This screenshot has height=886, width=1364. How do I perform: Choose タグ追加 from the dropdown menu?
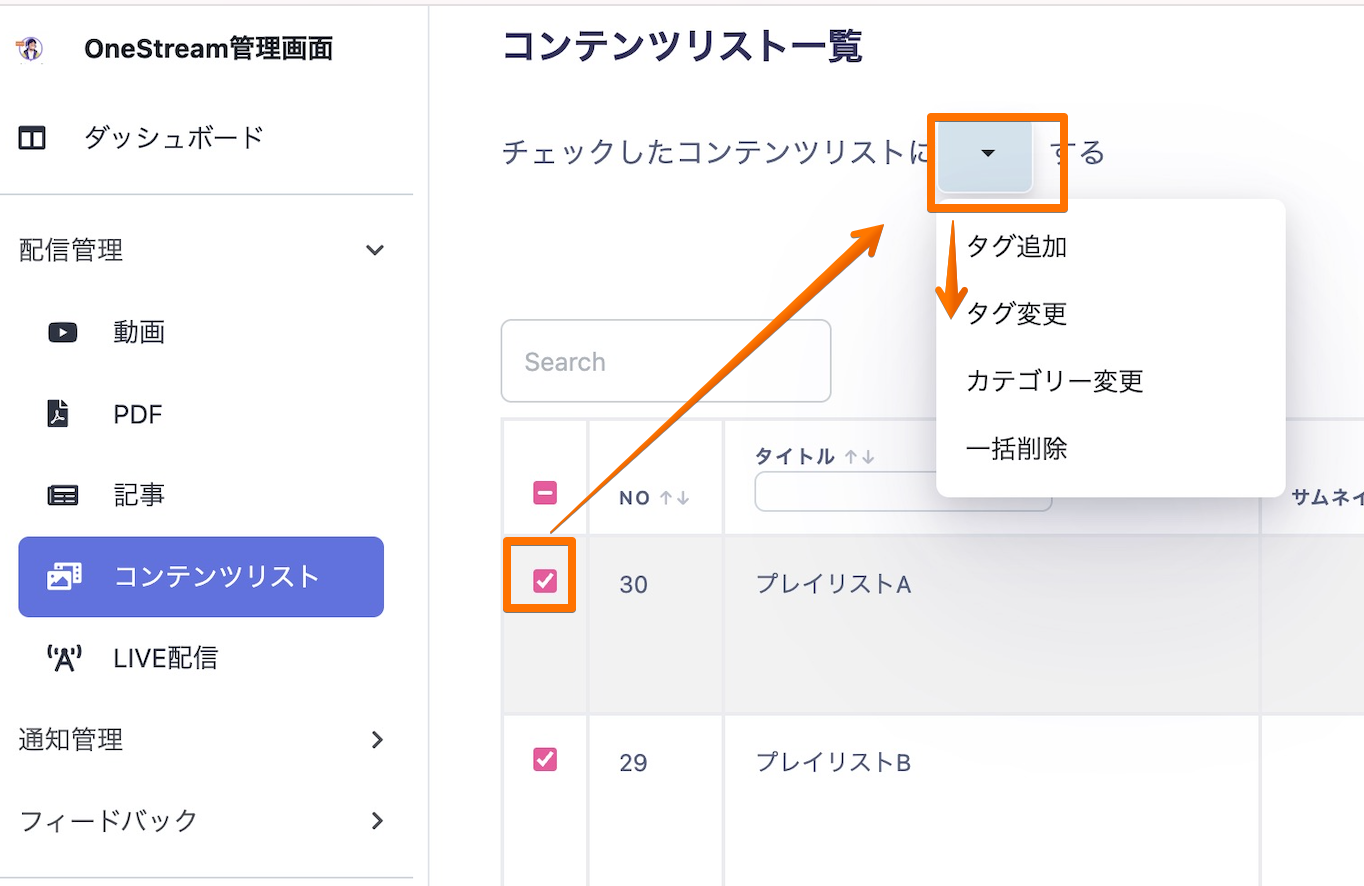1017,246
